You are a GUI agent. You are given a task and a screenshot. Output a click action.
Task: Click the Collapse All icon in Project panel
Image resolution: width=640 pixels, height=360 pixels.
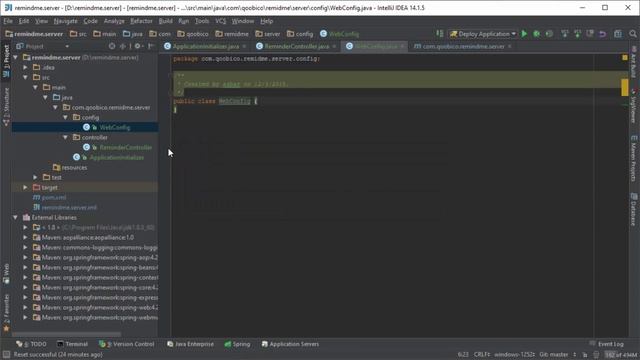[x=122, y=47]
